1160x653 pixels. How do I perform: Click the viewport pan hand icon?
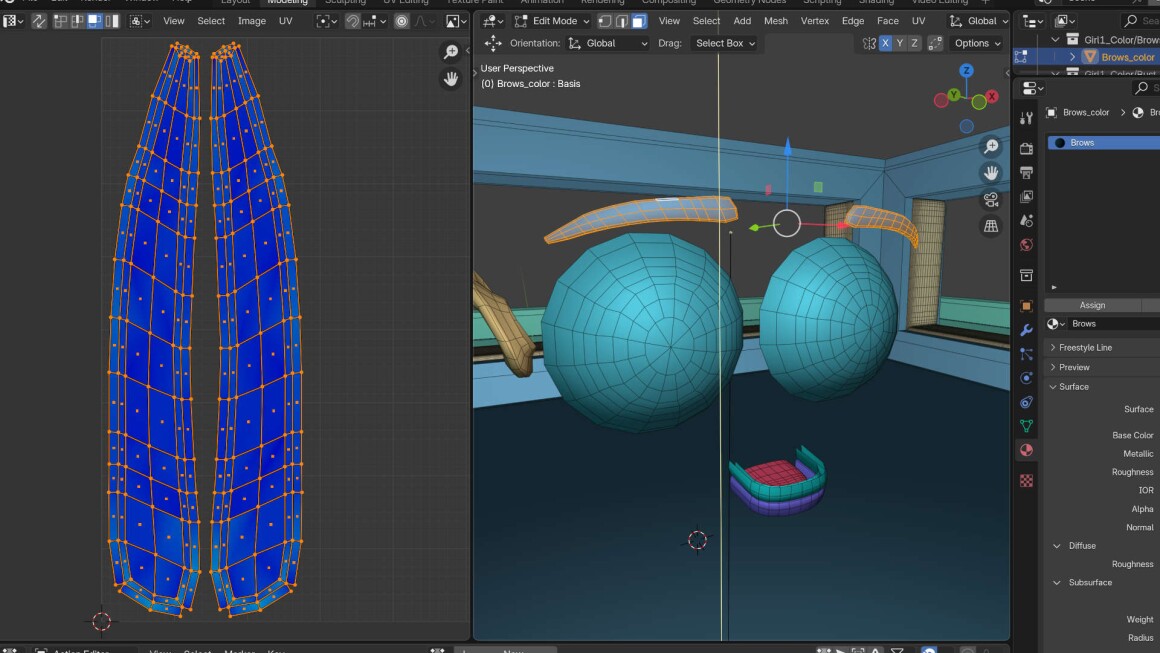[991, 173]
